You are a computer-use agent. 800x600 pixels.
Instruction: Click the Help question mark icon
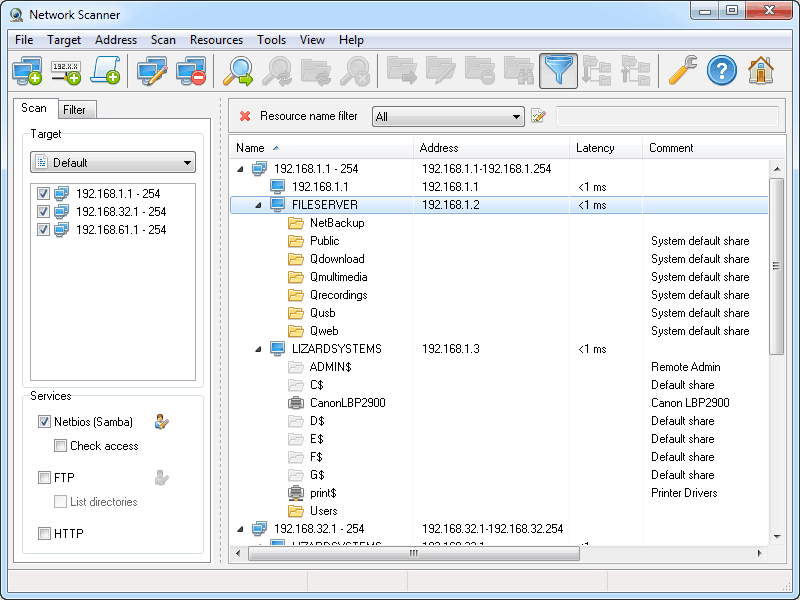tap(722, 71)
